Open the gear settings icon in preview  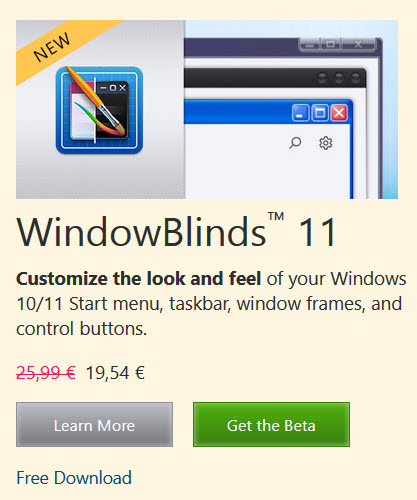tap(326, 143)
